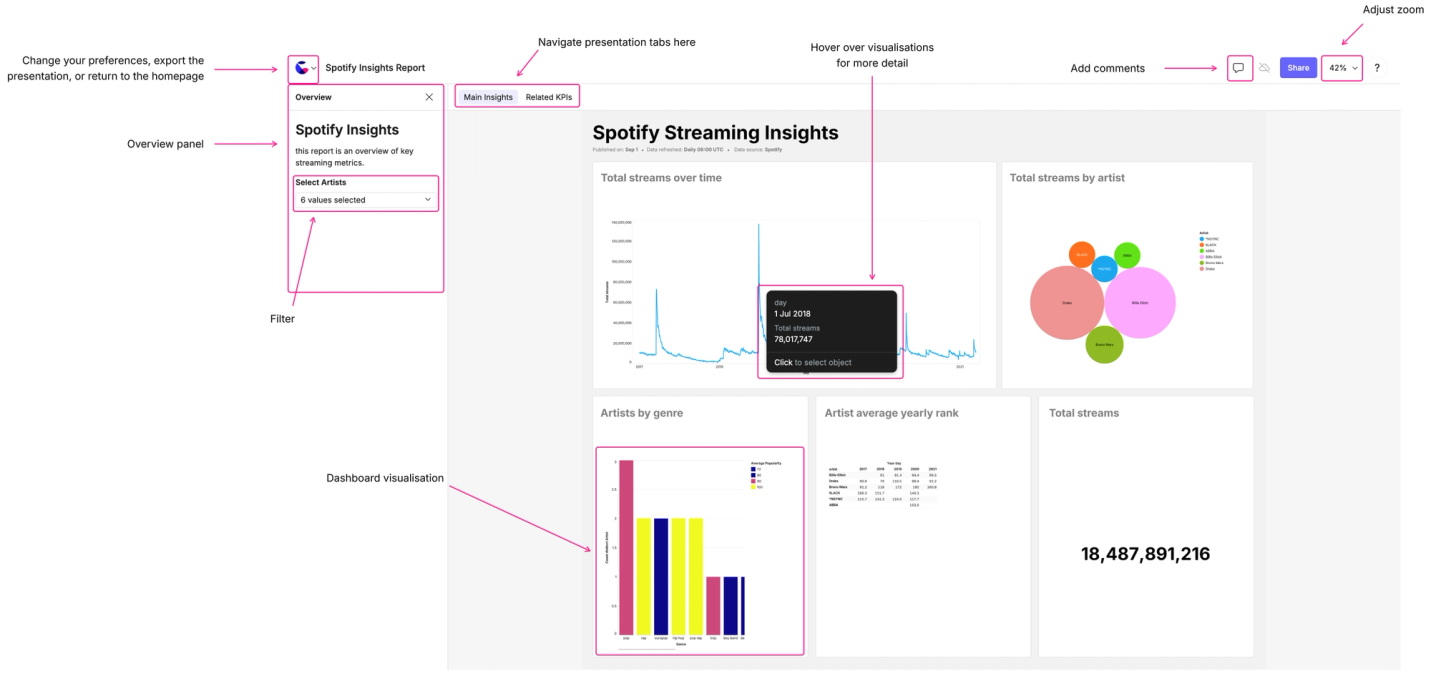This screenshot has width=1431, height=679.
Task: Click the Artist average yearly rank title
Action: [892, 412]
